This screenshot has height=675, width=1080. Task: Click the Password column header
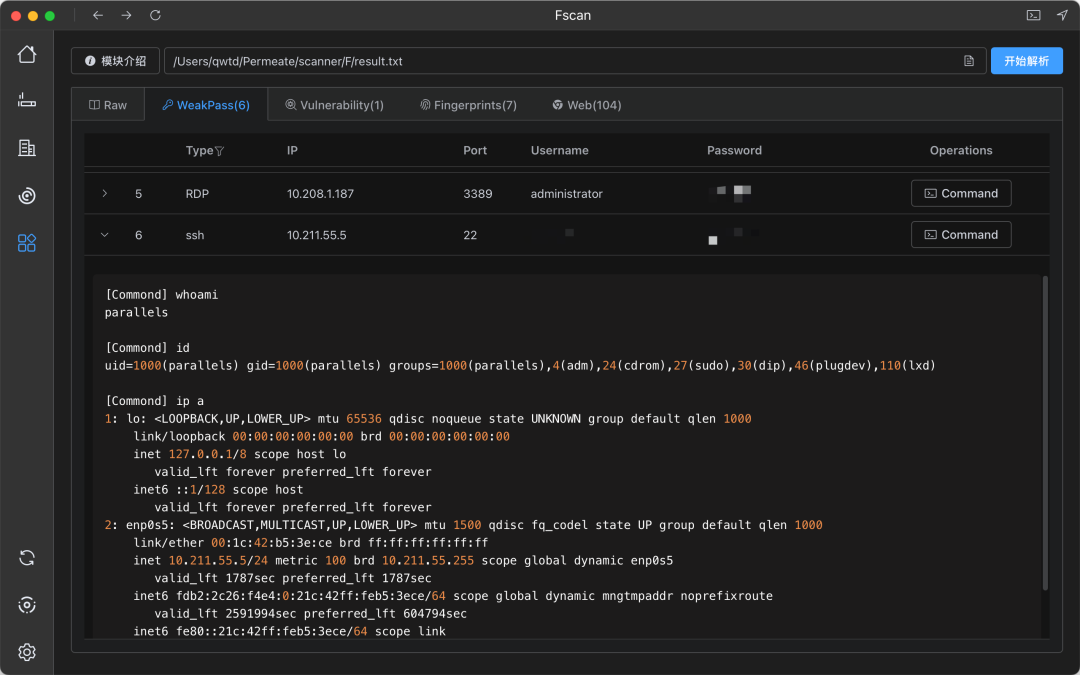coord(734,151)
